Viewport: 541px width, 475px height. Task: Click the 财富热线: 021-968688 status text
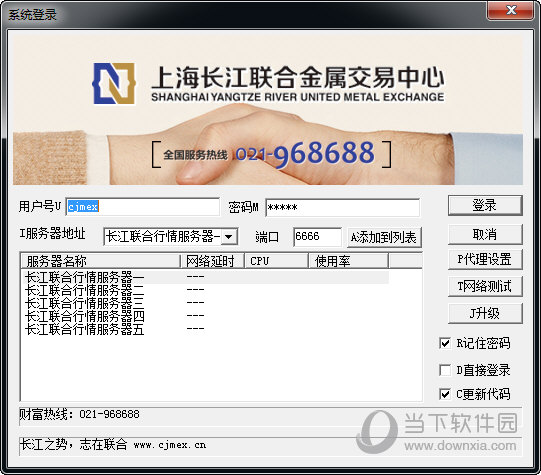[x=79, y=414]
